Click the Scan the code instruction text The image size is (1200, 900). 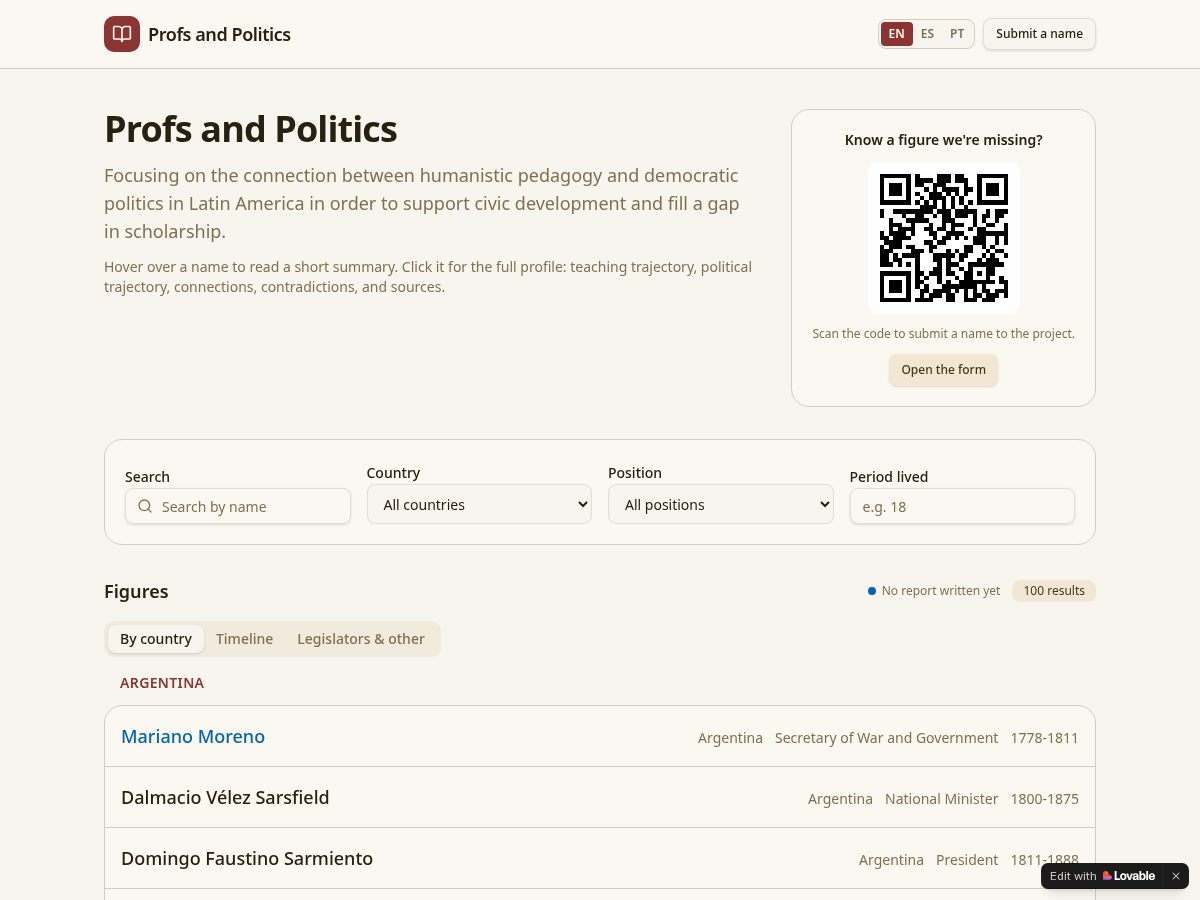(943, 334)
